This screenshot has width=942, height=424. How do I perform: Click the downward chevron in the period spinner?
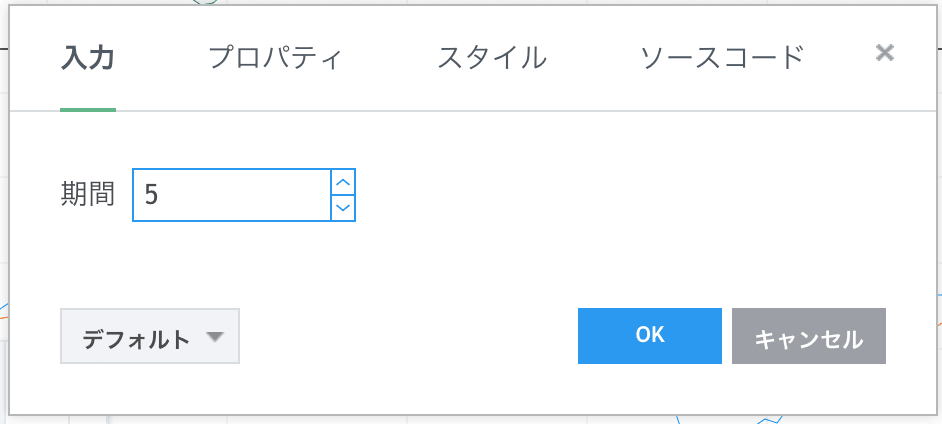pyautogui.click(x=343, y=207)
